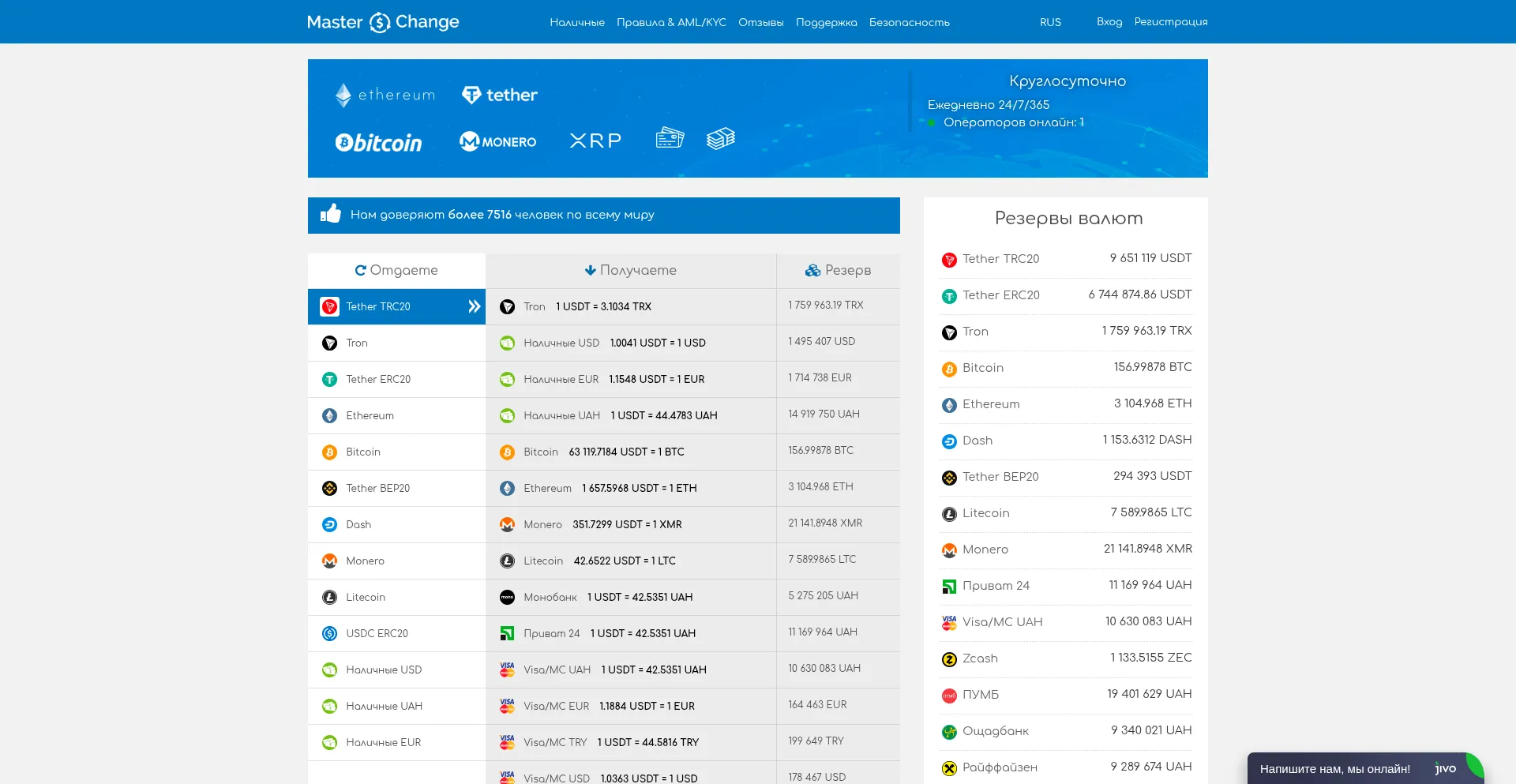
Task: Click the Tether logo in the banner
Action: tap(499, 95)
